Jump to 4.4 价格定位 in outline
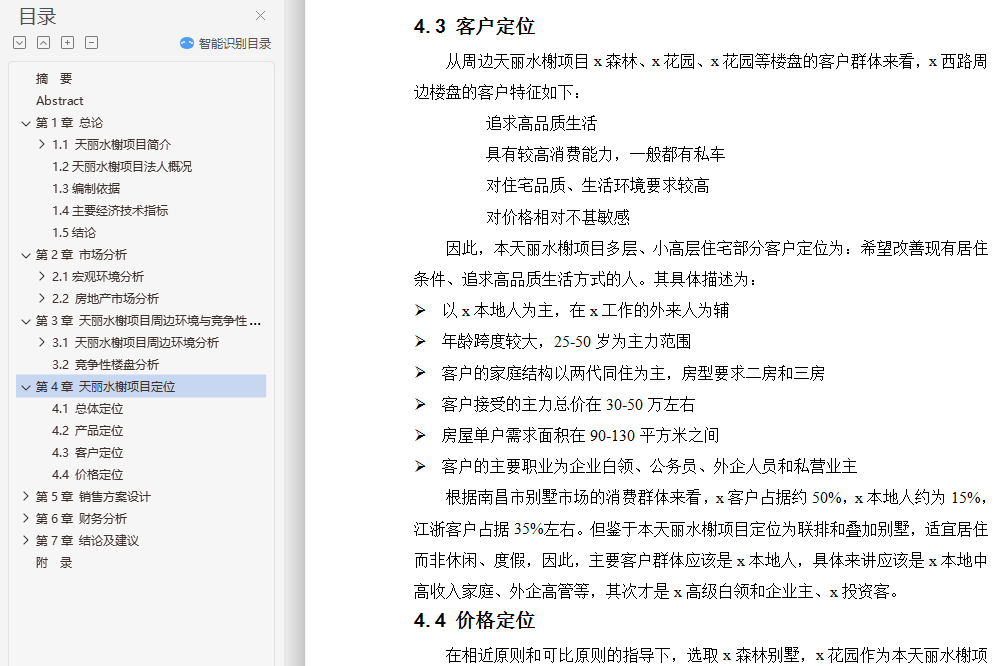Image resolution: width=996 pixels, height=666 pixels. pos(88,475)
